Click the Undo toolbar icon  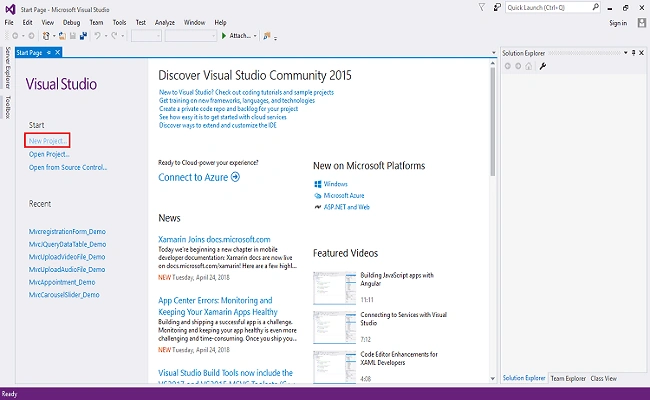point(97,36)
